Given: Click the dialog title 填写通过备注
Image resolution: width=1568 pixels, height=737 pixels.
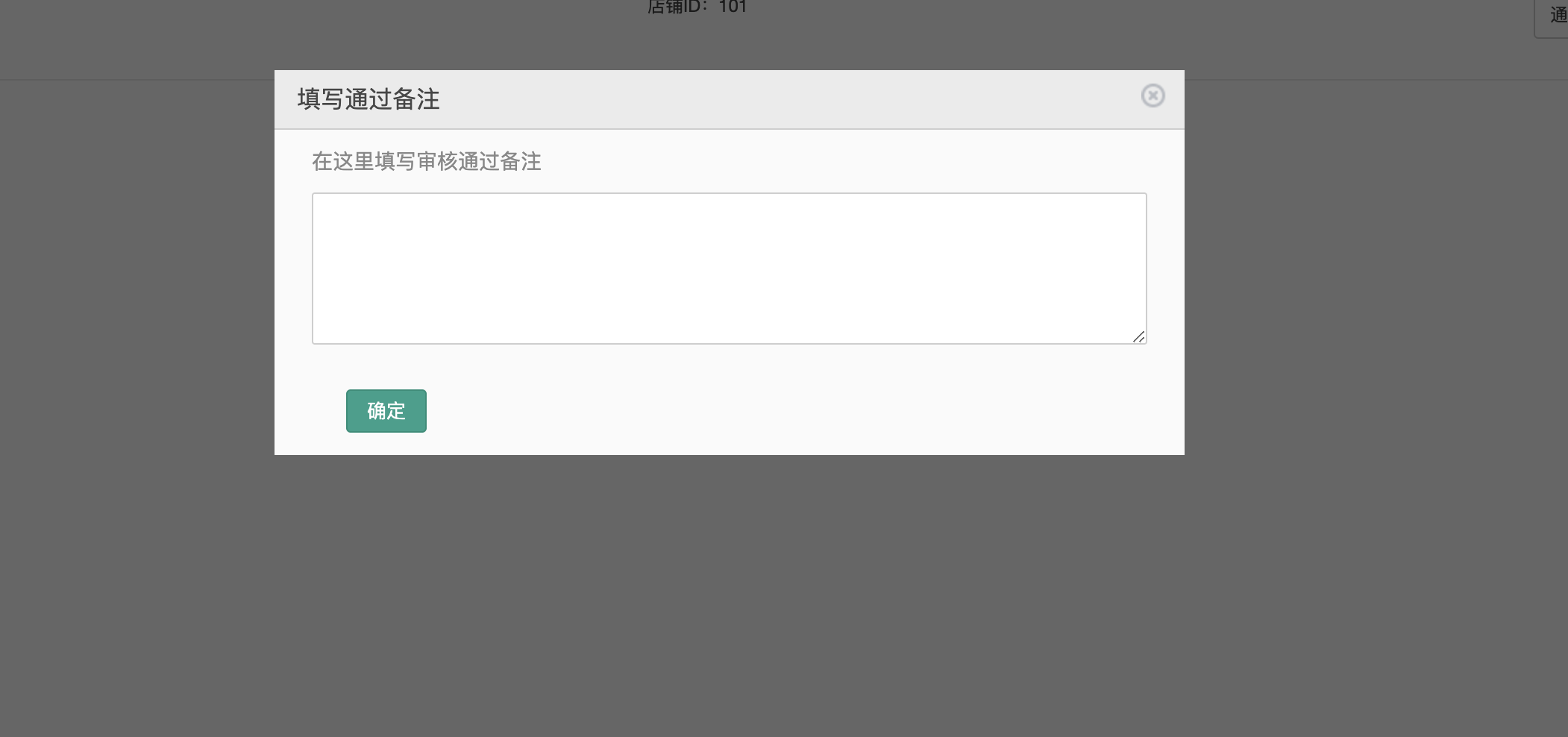Looking at the screenshot, I should tap(369, 99).
